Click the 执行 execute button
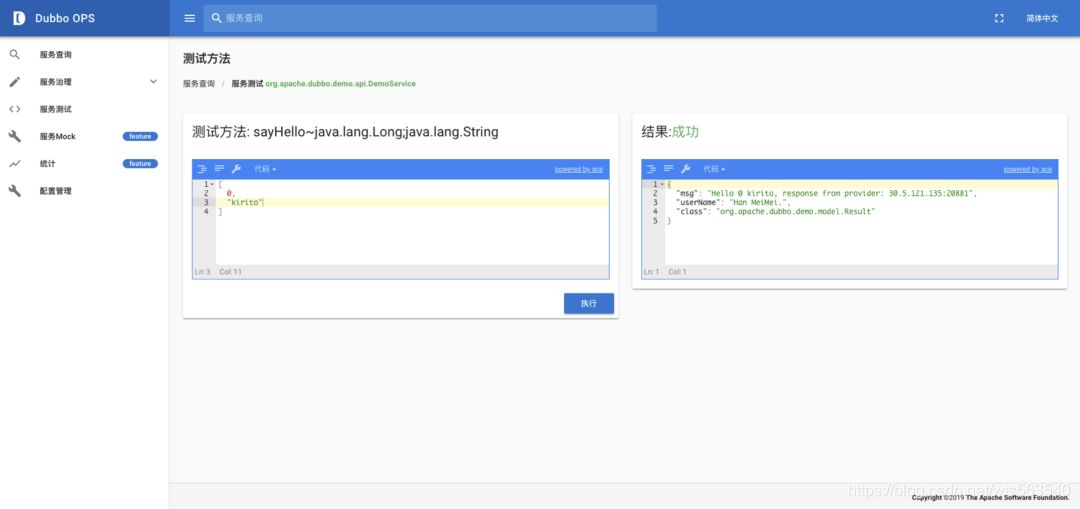1080x509 pixels. [589, 304]
